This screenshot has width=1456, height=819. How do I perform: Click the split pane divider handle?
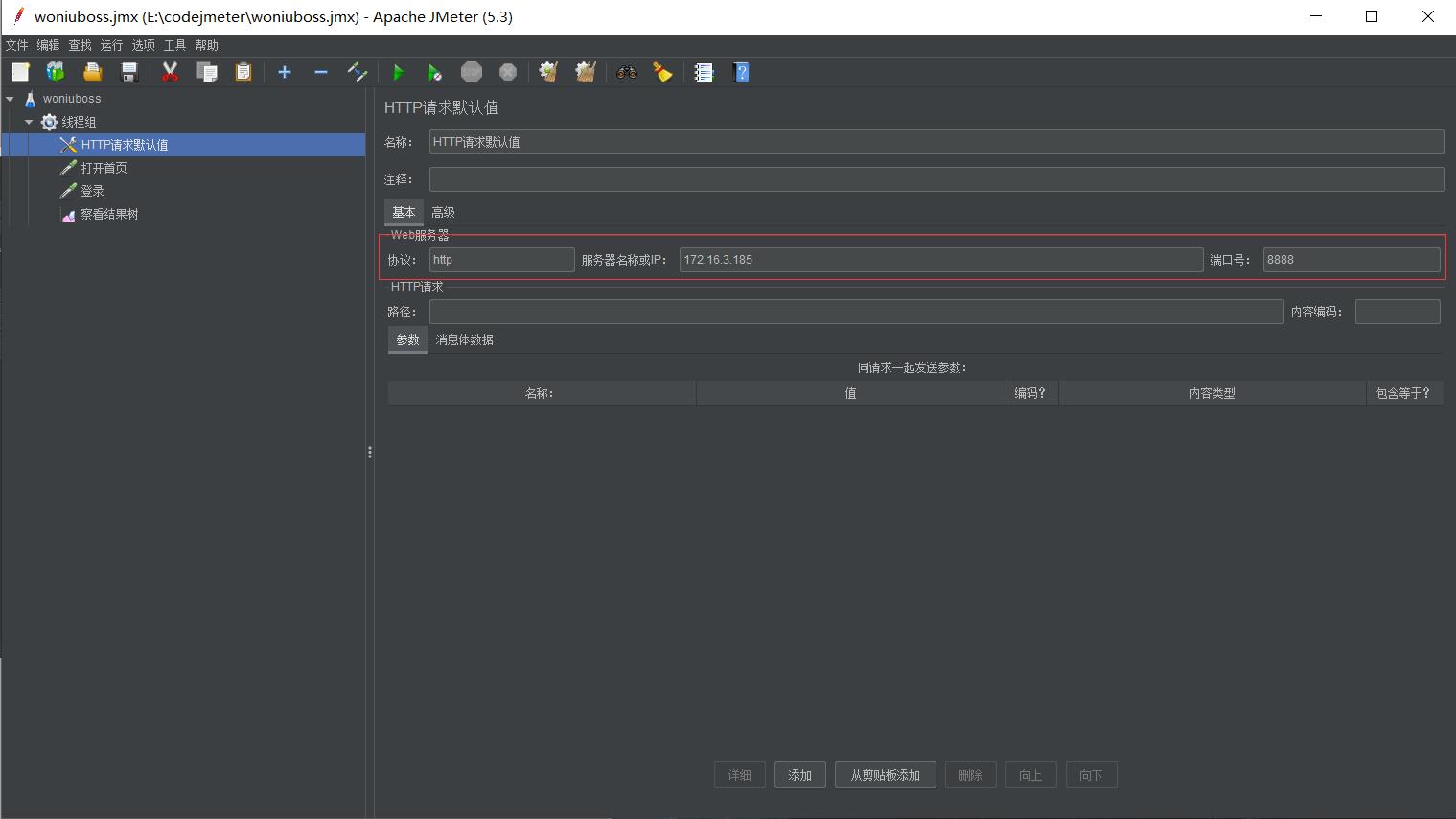[x=370, y=453]
